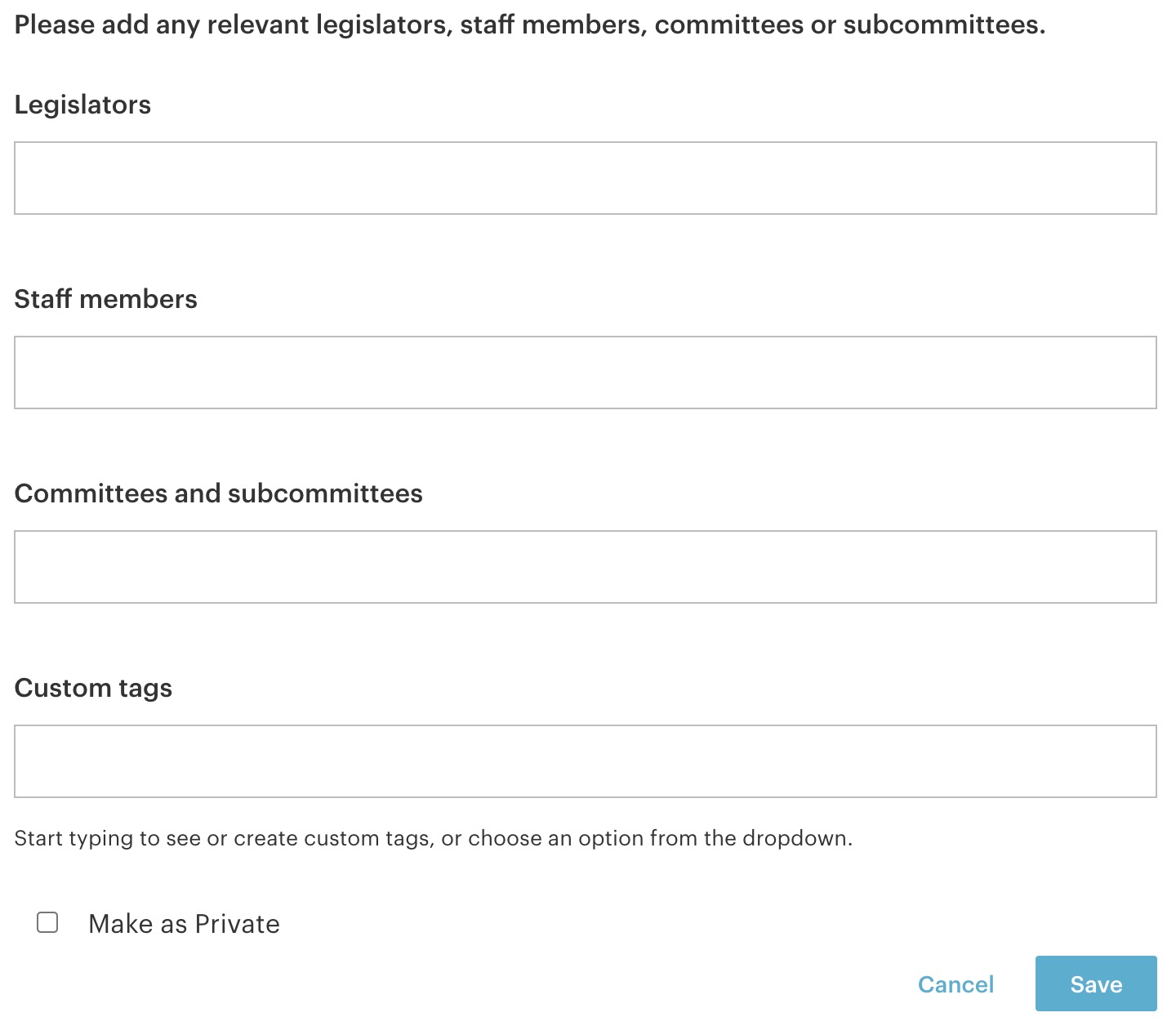Viewport: 1176px width, 1026px height.
Task: Select the Committees and subcommittees field
Action: coord(585,567)
